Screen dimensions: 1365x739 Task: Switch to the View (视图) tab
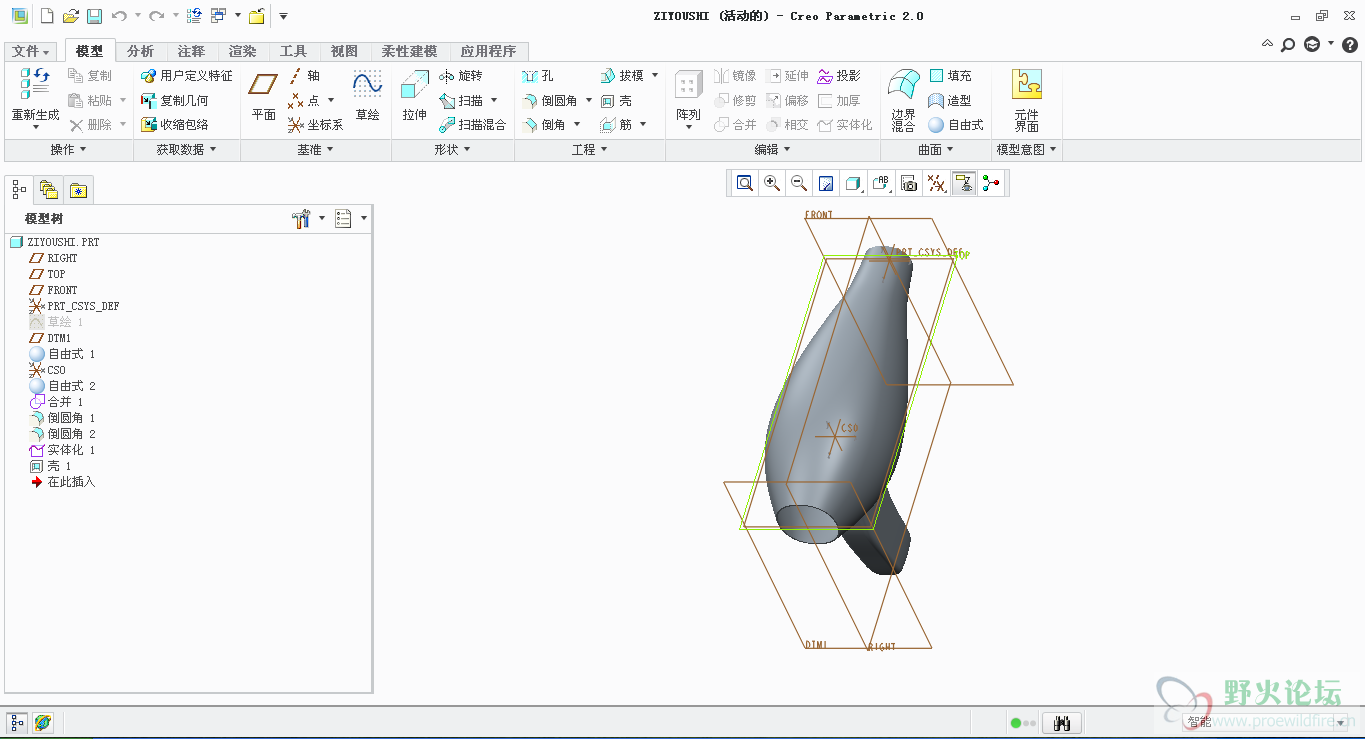344,51
